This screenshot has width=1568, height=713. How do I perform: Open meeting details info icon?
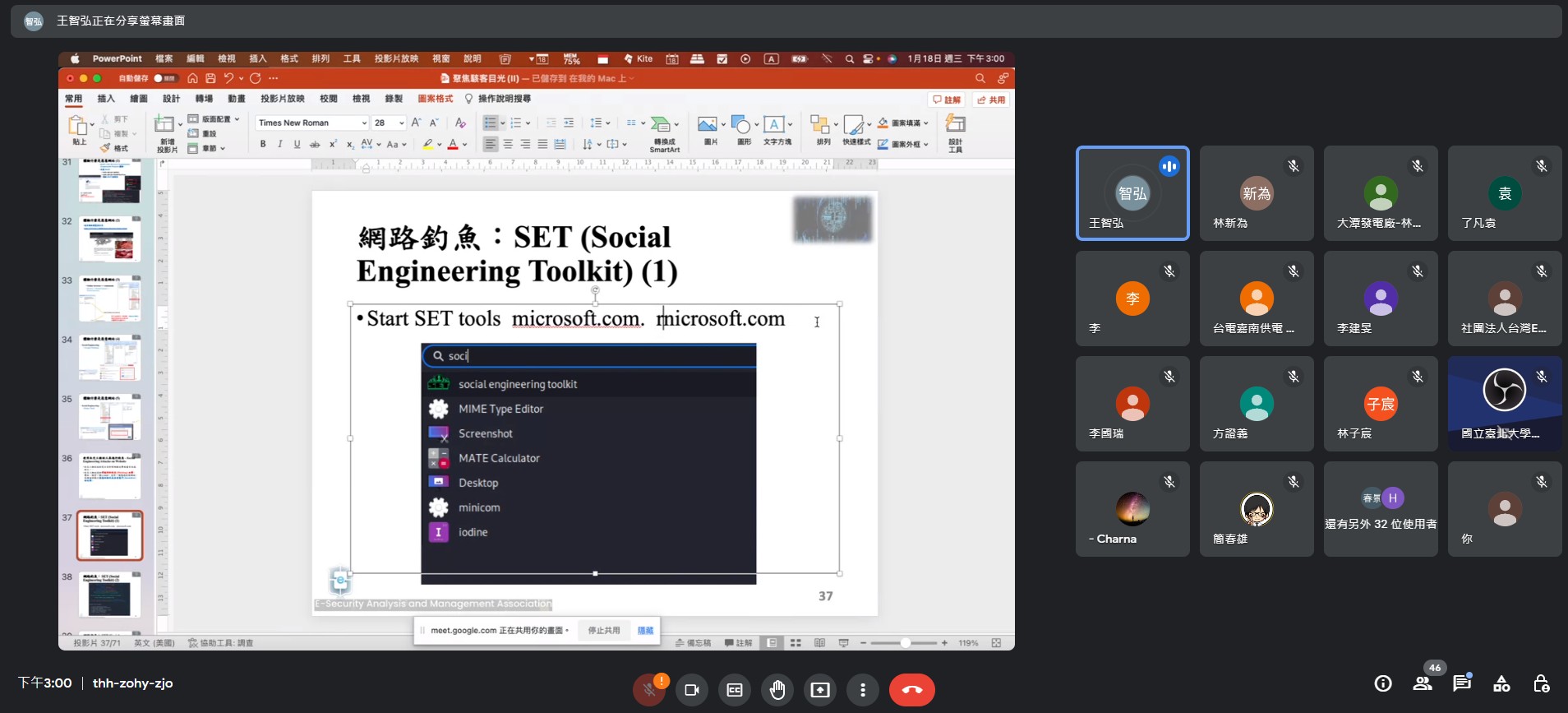click(1383, 683)
